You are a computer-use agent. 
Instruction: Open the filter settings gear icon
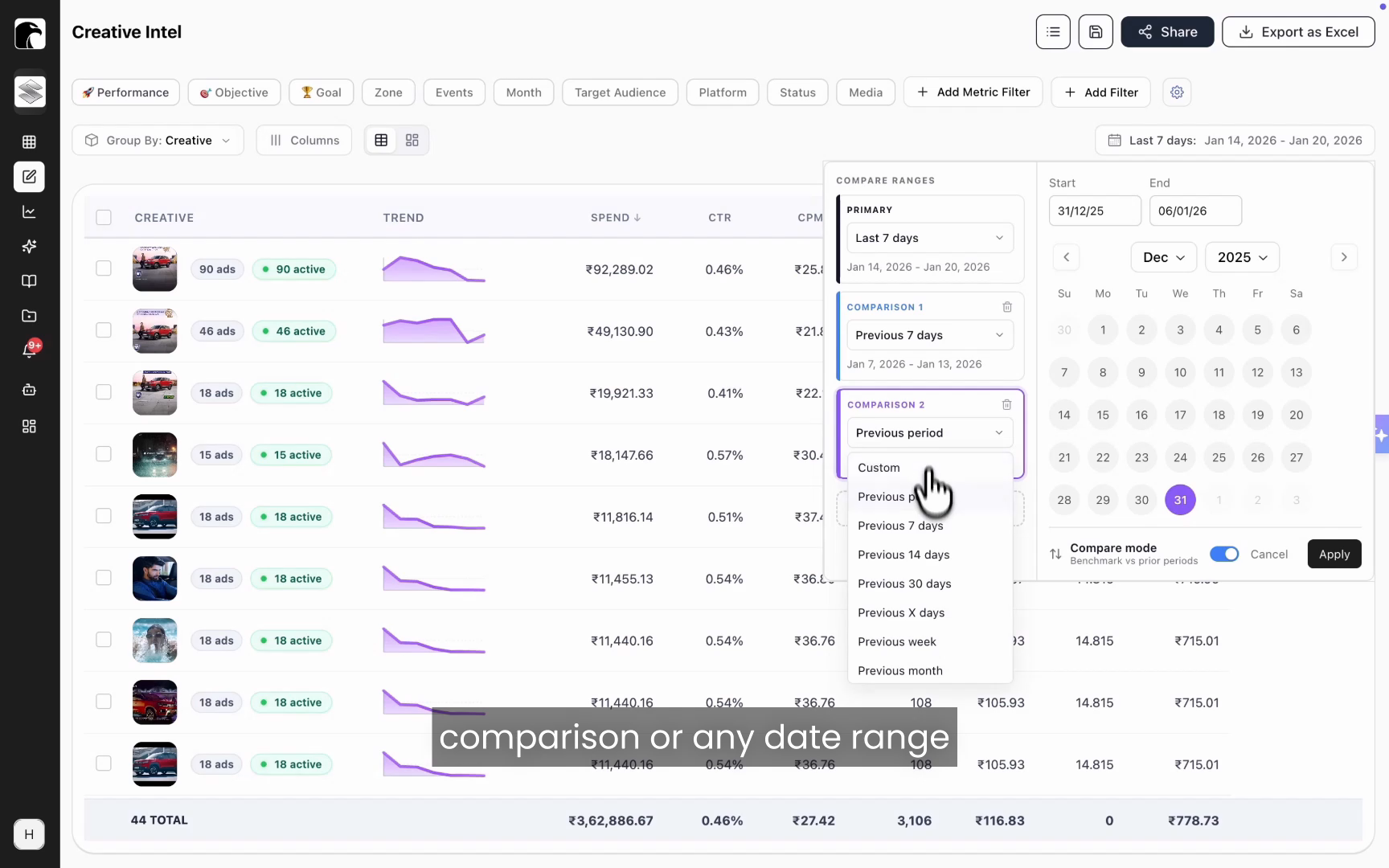[x=1177, y=92]
